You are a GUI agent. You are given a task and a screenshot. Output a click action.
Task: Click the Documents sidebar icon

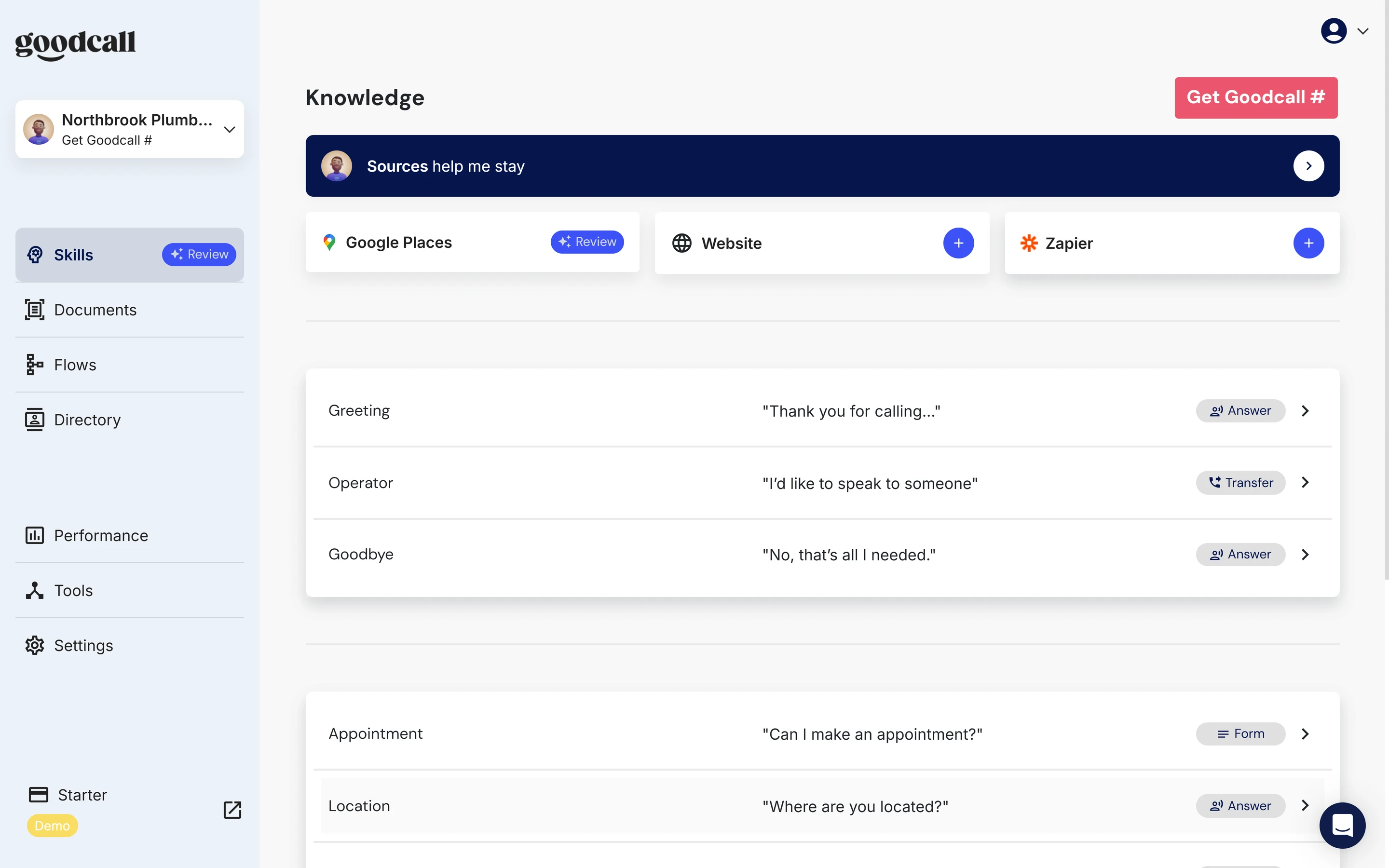pyautogui.click(x=34, y=310)
